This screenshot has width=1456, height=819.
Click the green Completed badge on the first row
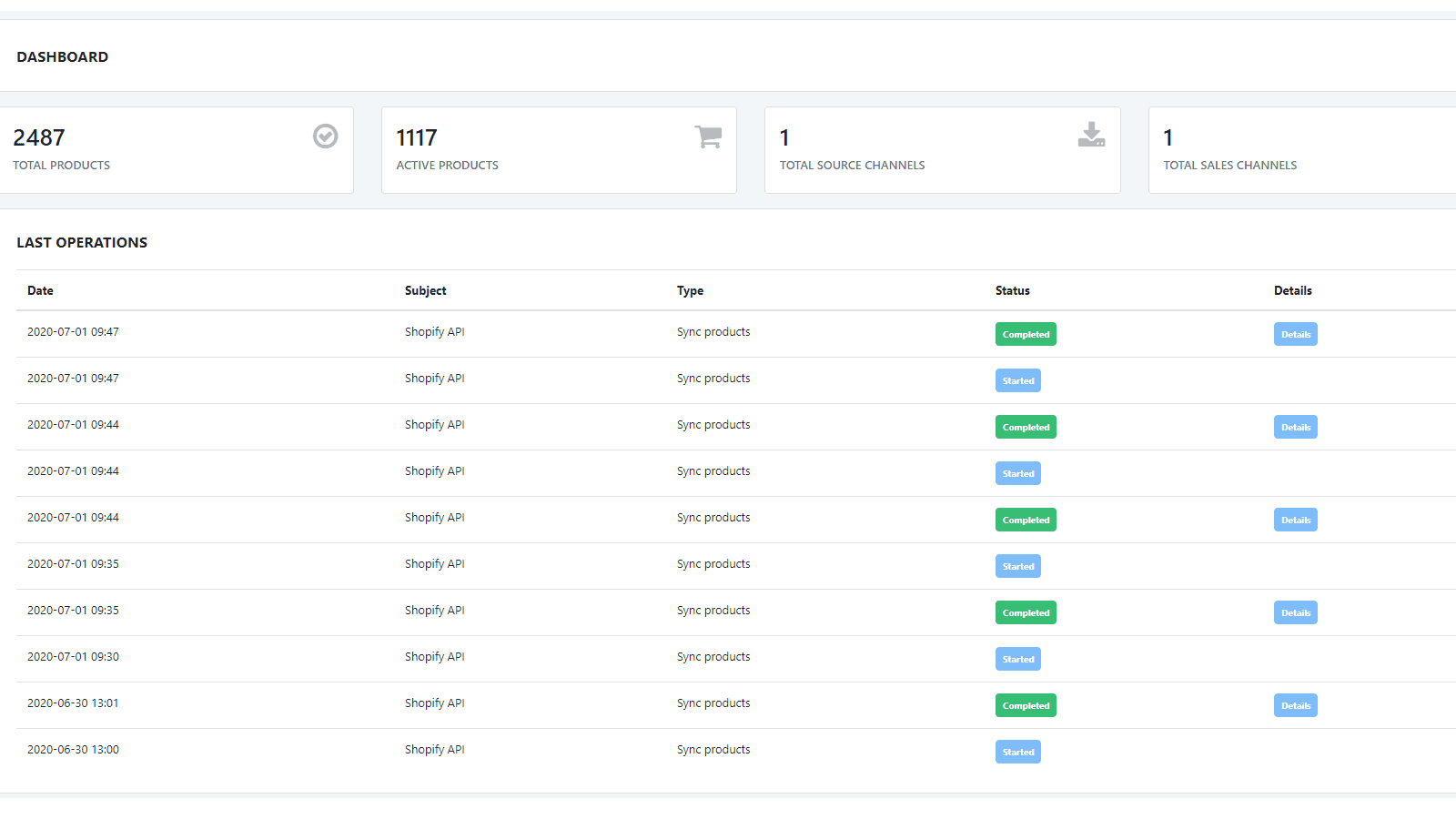tap(1026, 334)
